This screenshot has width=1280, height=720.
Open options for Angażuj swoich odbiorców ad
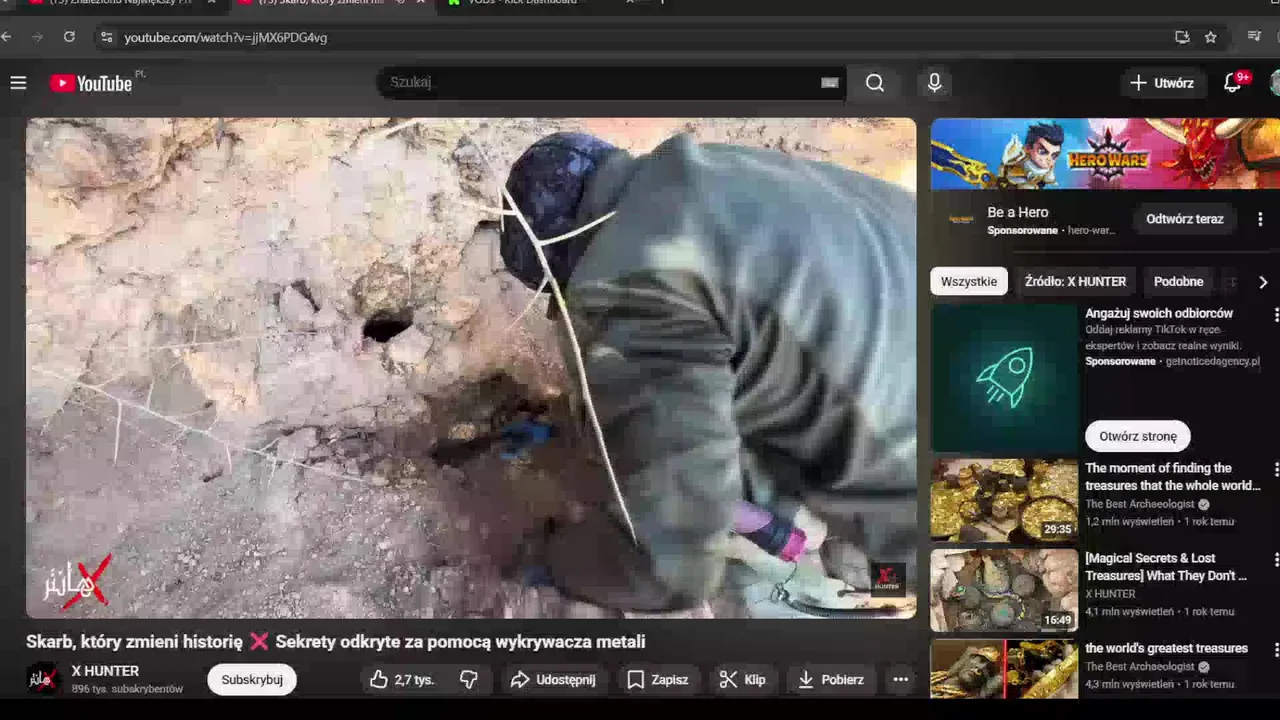[x=1276, y=315]
